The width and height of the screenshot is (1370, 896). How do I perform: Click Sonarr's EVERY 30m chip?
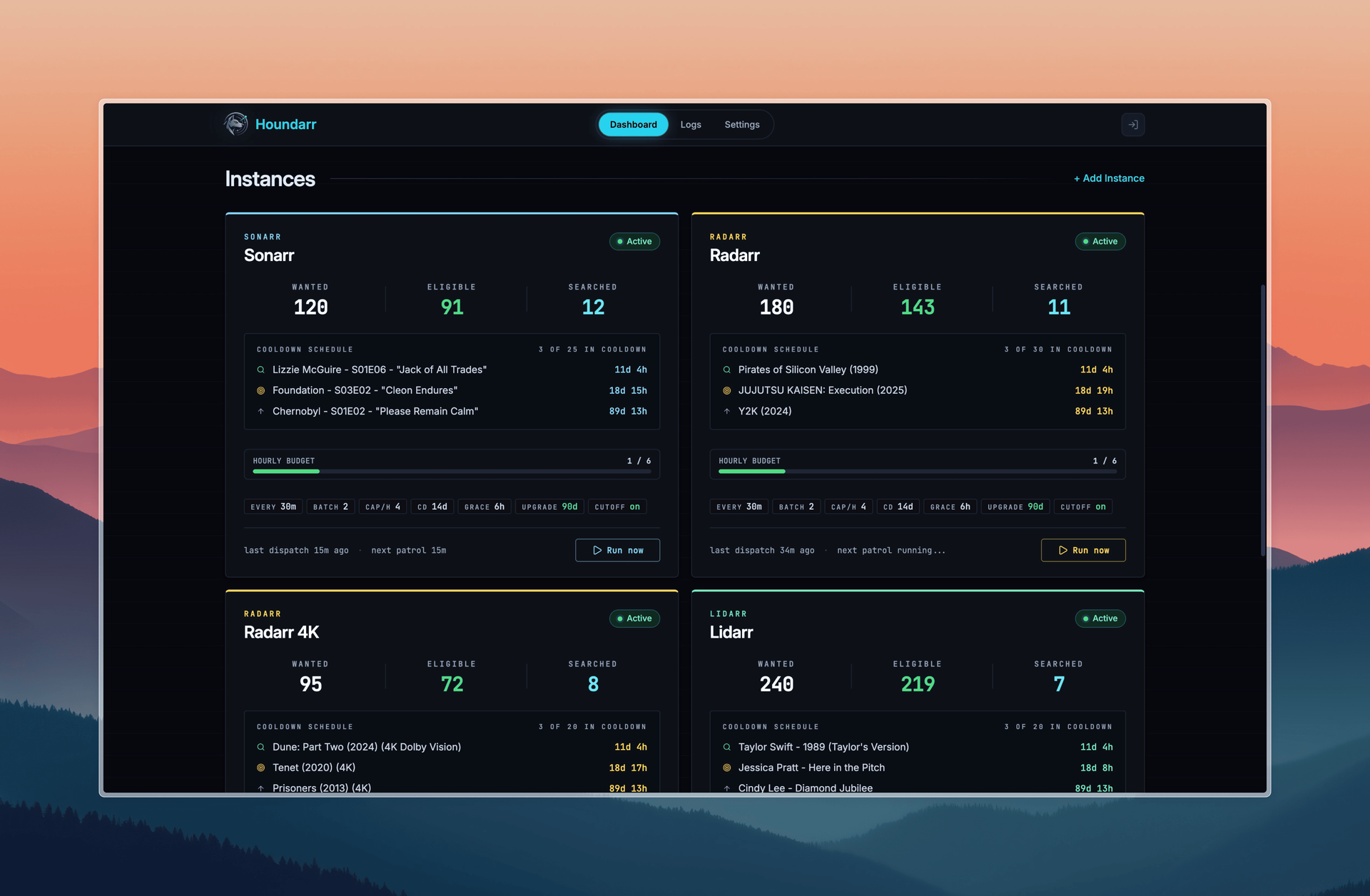pos(273,506)
